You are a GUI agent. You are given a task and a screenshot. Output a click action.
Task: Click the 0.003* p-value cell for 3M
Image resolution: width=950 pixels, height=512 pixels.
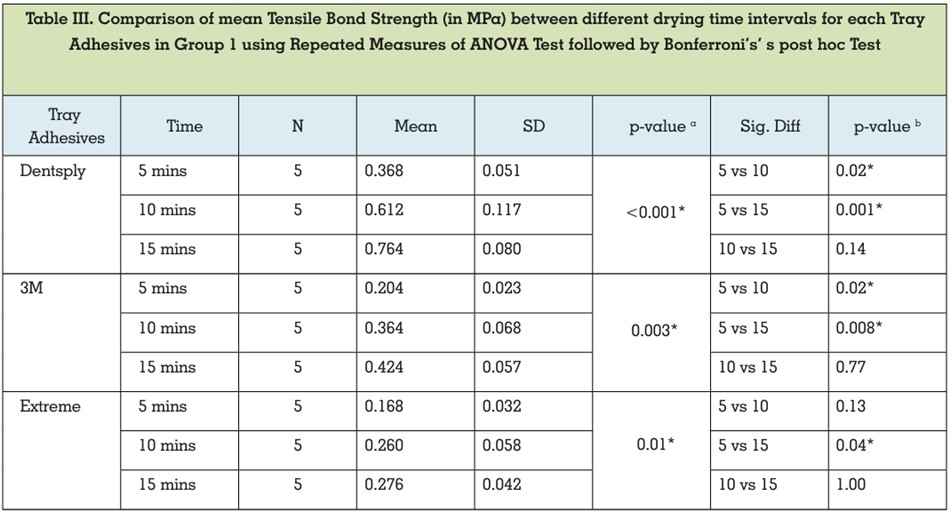click(x=654, y=330)
